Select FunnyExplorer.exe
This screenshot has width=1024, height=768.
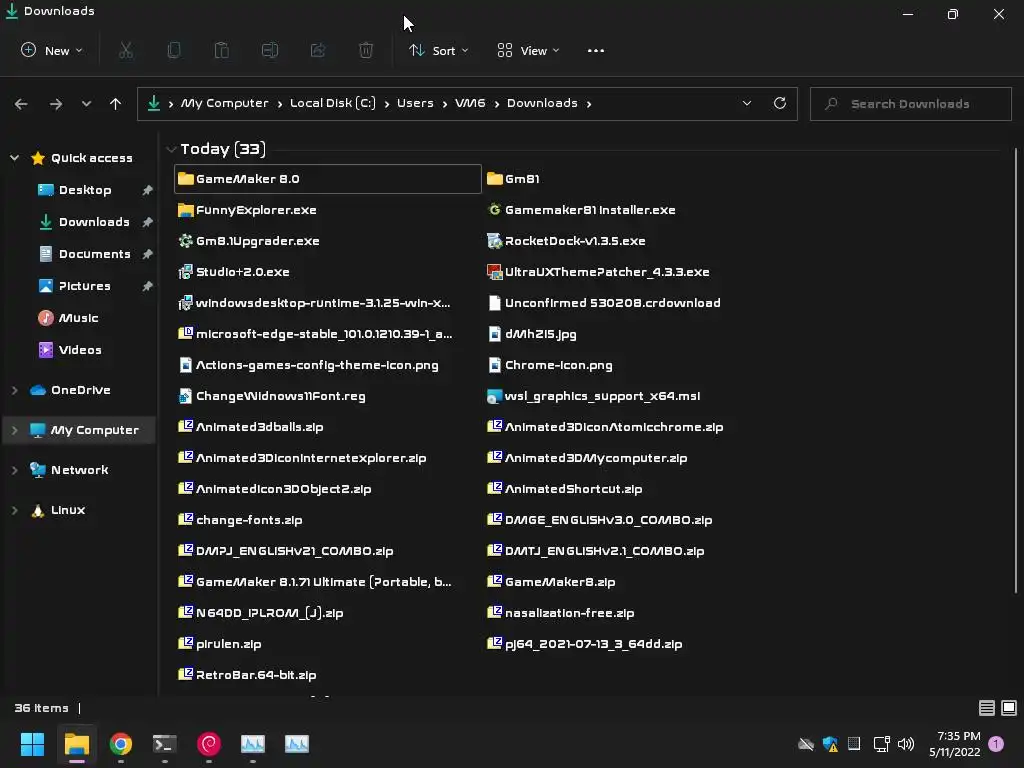coord(248,210)
